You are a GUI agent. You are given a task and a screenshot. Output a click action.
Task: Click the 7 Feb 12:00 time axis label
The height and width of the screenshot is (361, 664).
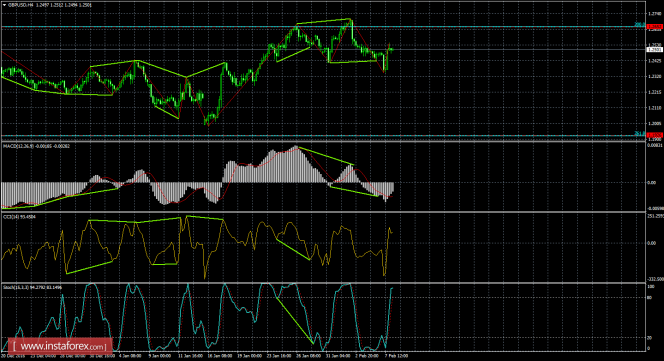(x=396, y=356)
